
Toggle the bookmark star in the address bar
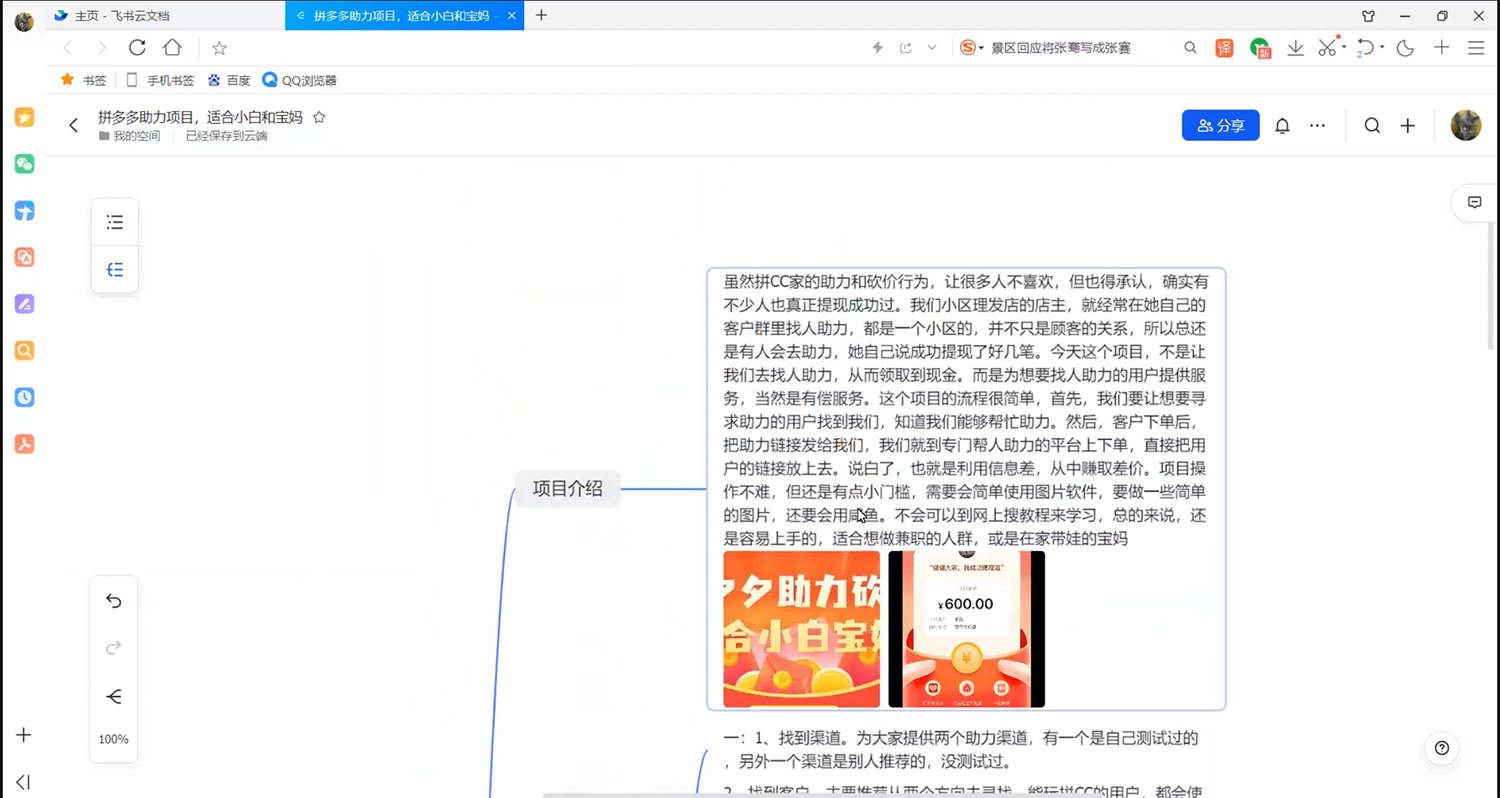pyautogui.click(x=219, y=47)
